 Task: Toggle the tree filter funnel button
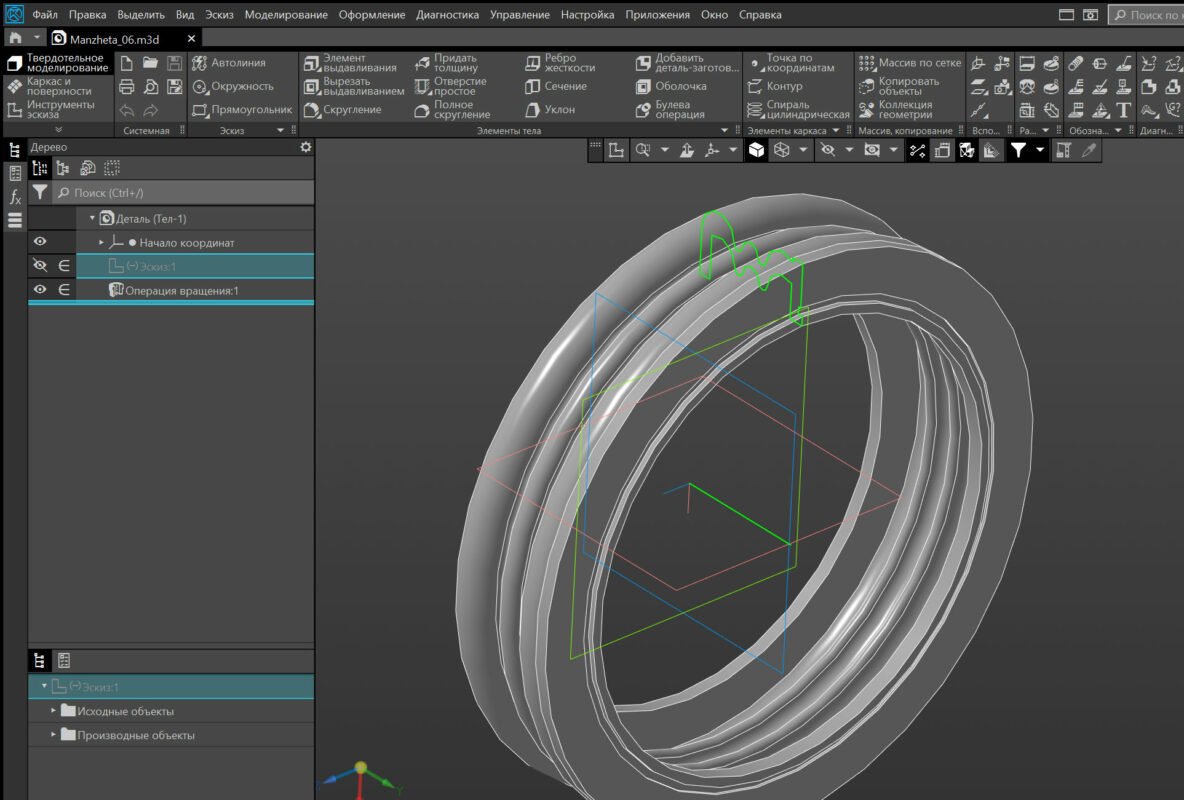(40, 193)
